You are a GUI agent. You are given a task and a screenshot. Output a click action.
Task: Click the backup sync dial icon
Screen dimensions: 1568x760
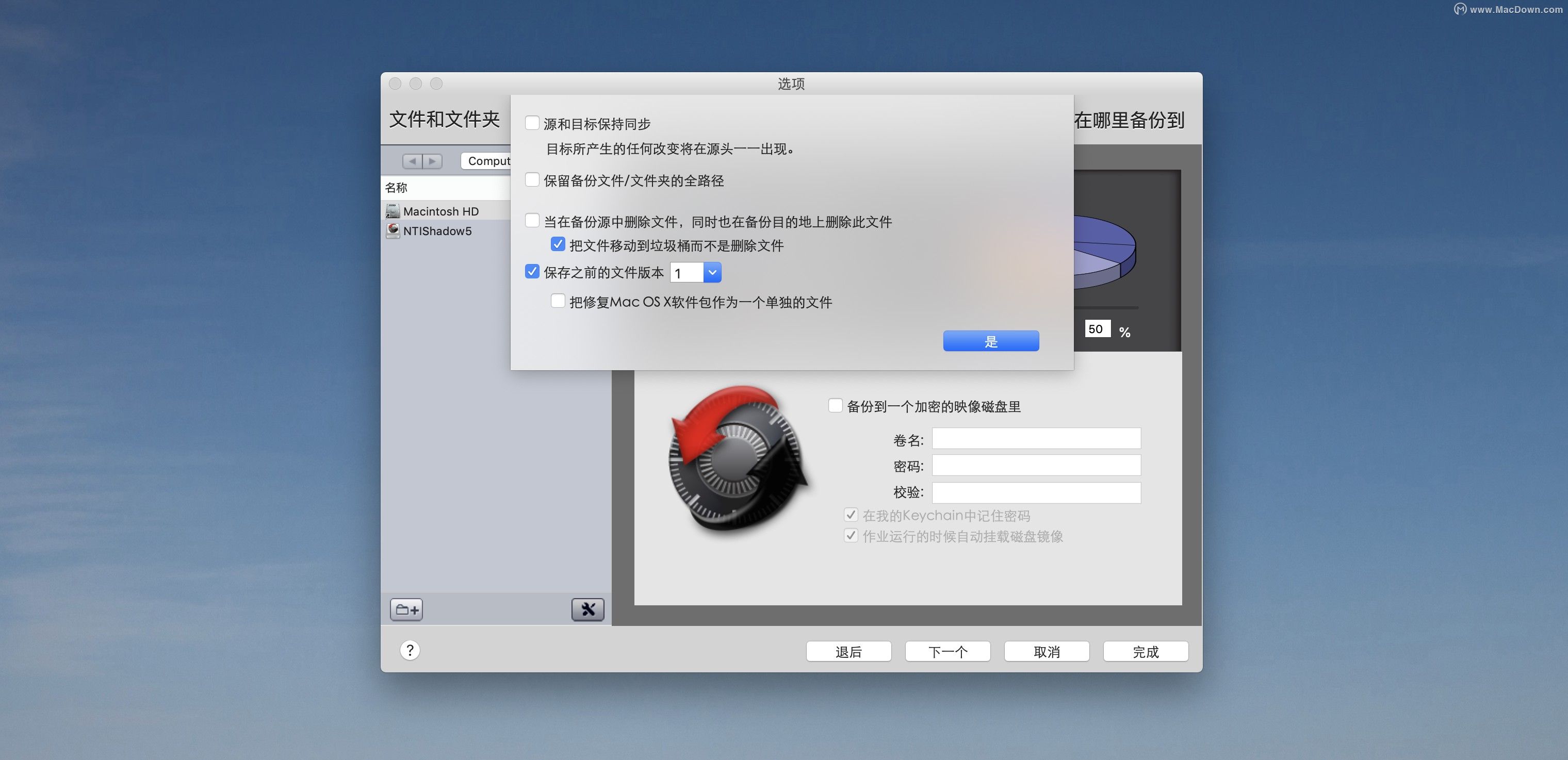pos(738,459)
